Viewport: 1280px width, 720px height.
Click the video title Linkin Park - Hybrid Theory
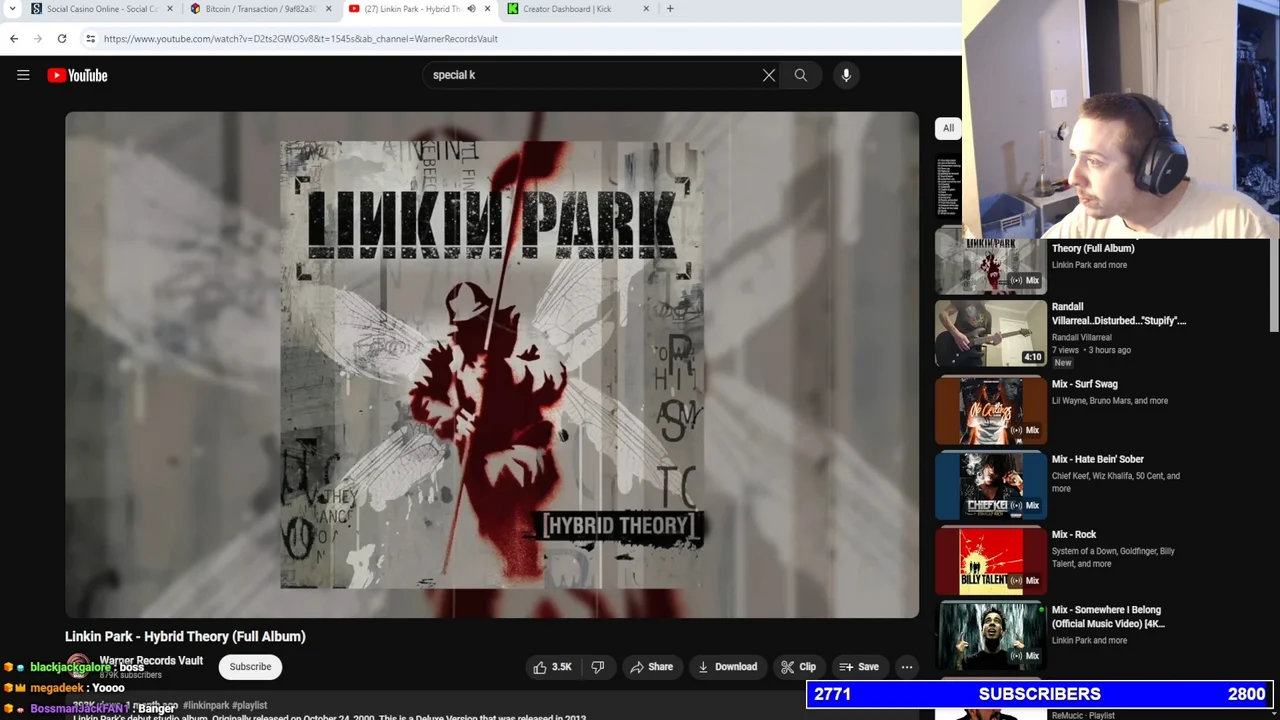point(185,636)
